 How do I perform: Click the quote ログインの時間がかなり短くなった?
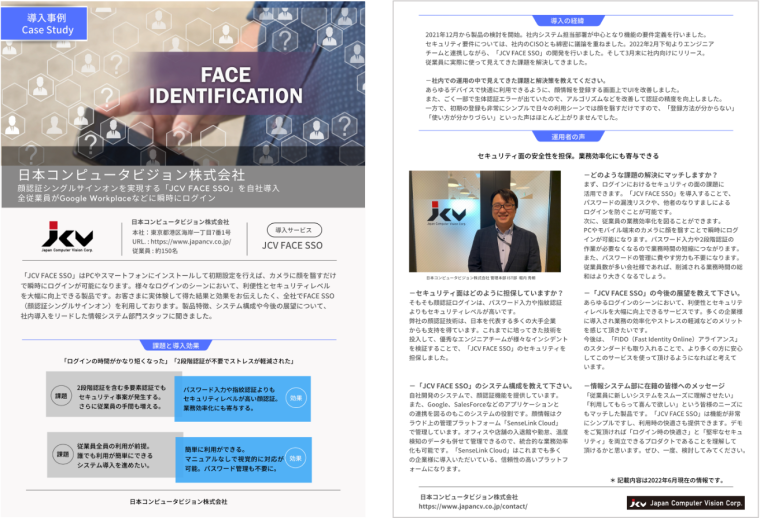[x=116, y=361]
